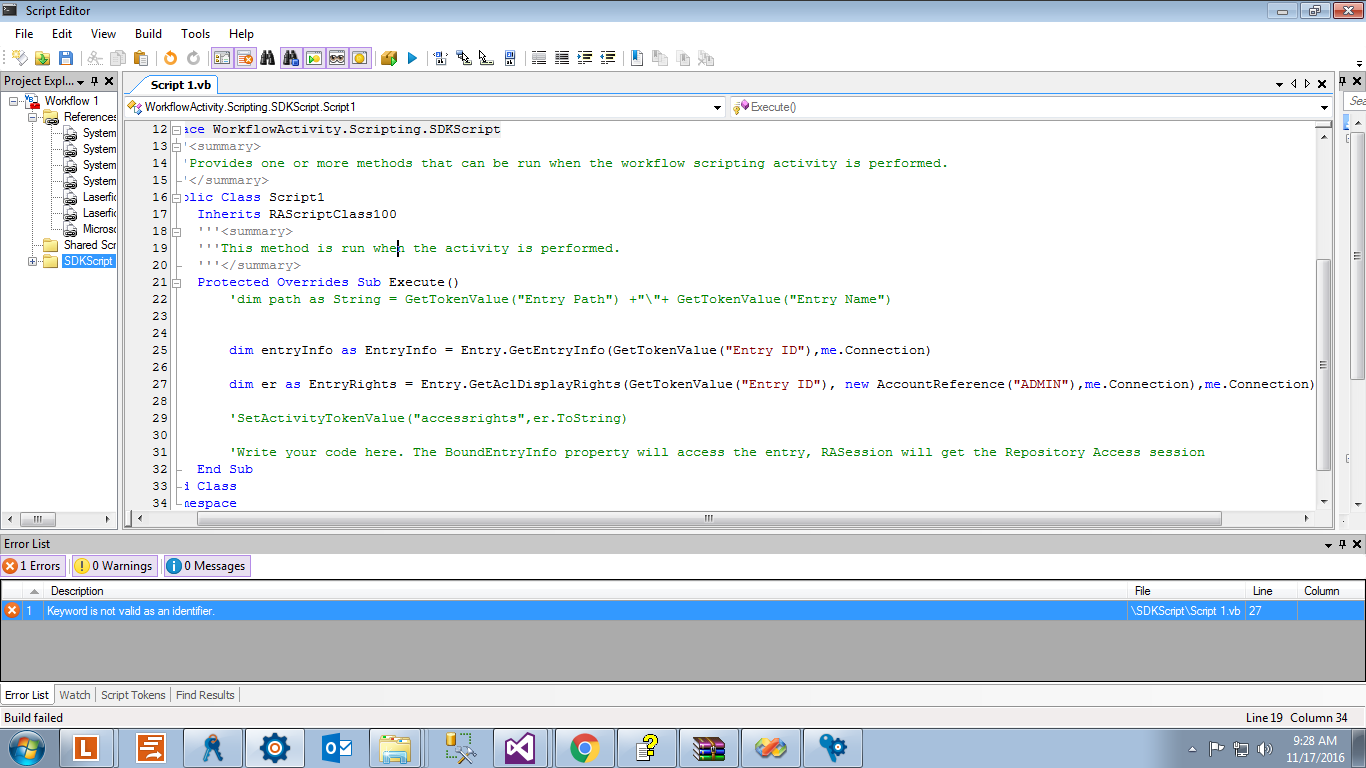Toggle bookmark with the blue bookmark icon

click(x=636, y=58)
